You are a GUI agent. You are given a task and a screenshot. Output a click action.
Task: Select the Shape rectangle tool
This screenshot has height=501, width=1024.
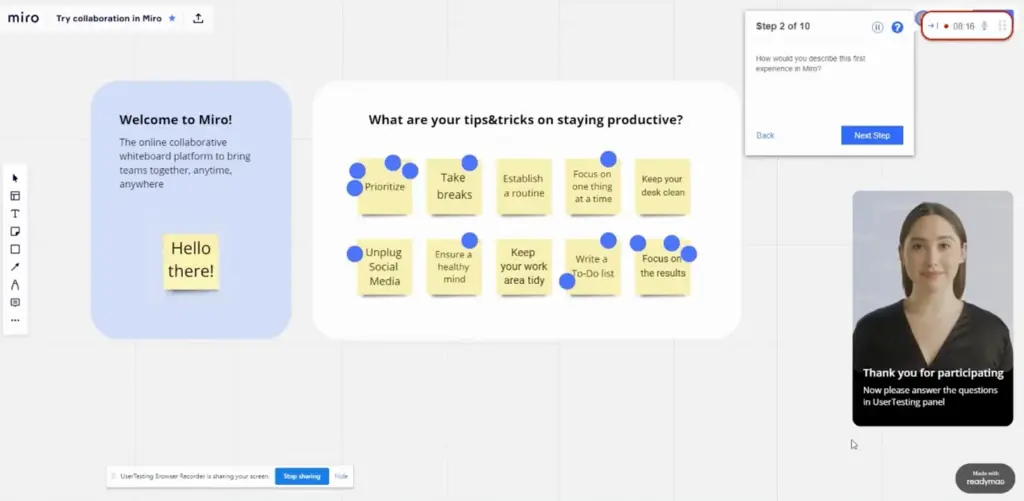(15, 249)
